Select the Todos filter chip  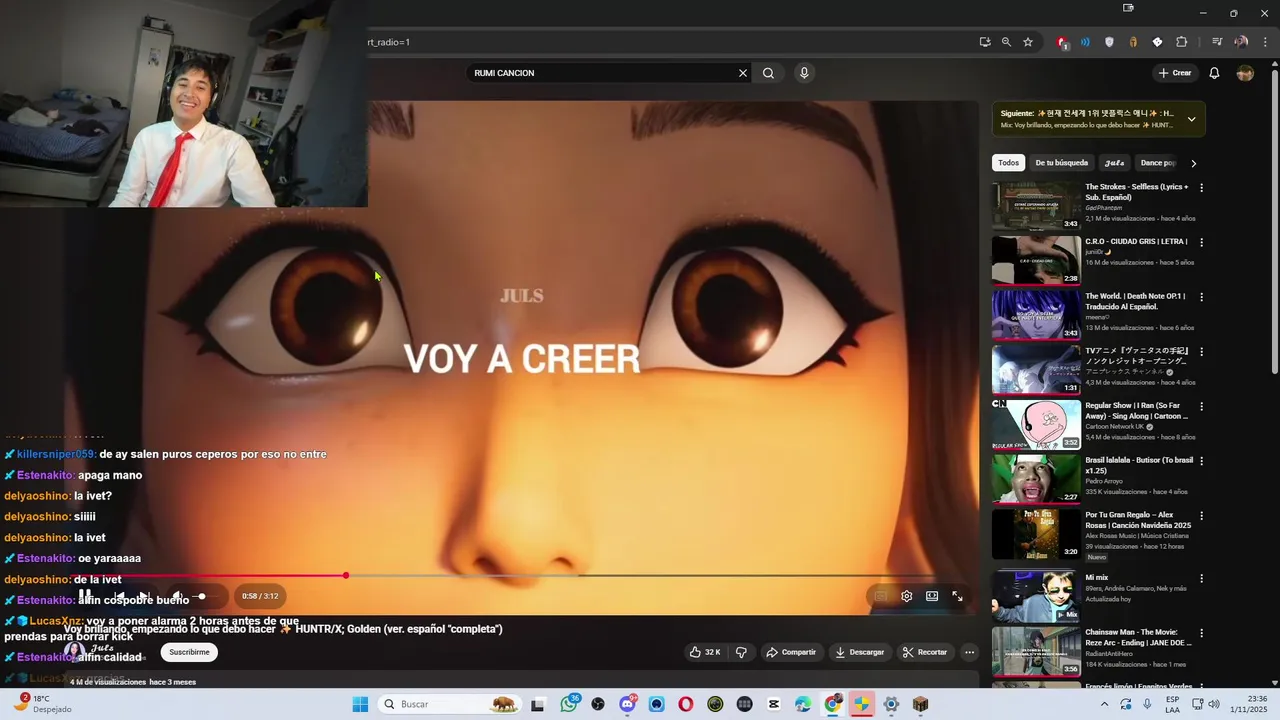pos(1009,163)
